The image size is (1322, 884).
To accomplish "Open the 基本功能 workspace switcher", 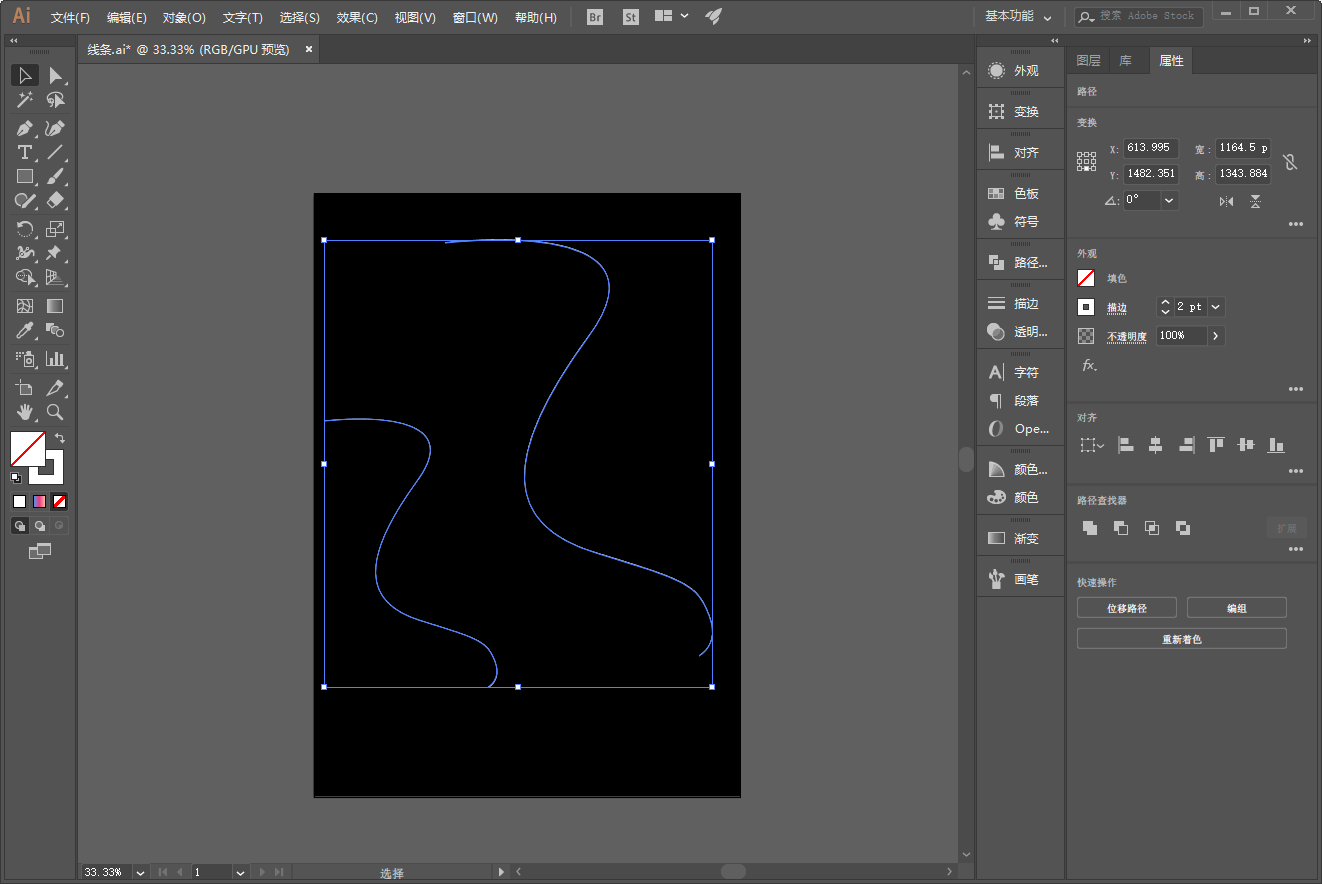I will (x=1018, y=16).
